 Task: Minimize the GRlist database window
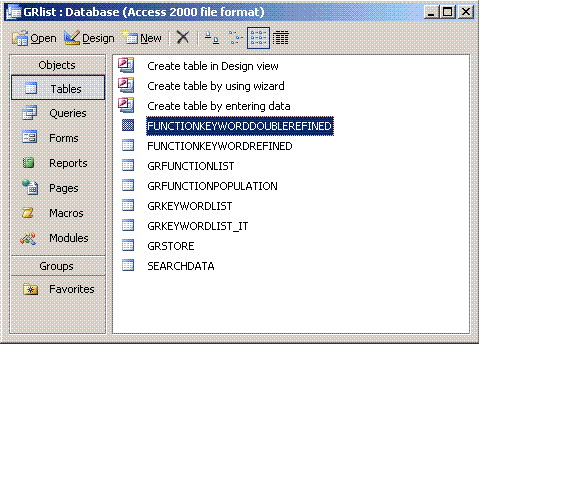tap(431, 12)
